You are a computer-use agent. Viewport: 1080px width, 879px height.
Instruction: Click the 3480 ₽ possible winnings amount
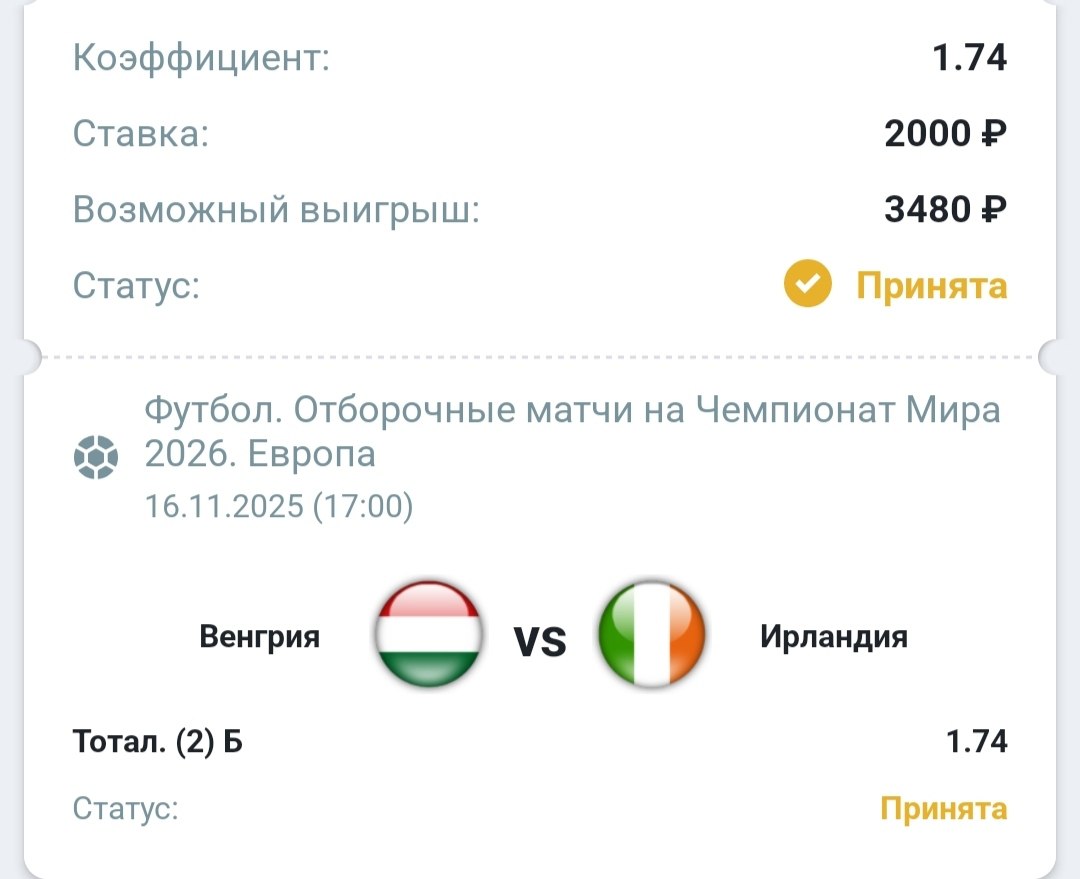click(945, 210)
